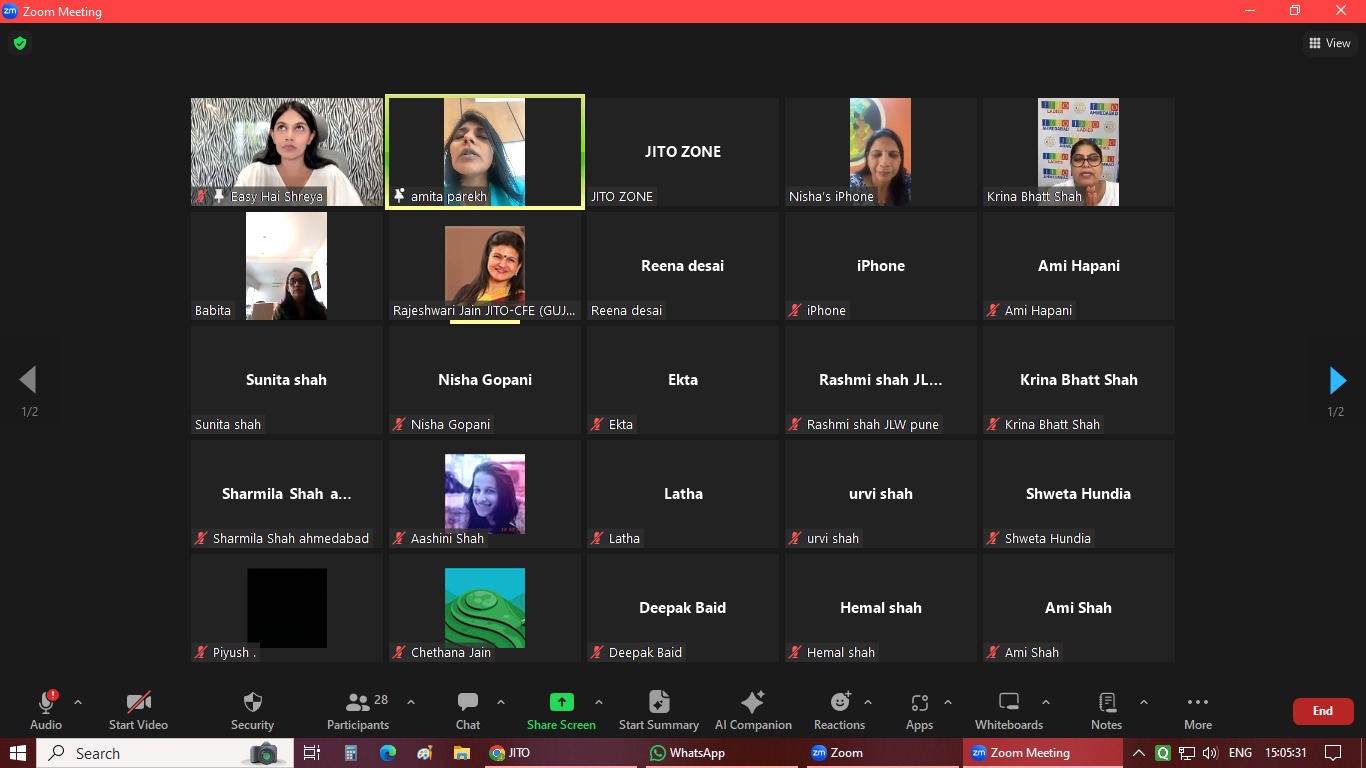Click the red End meeting button
The width and height of the screenshot is (1366, 768).
[1322, 711]
